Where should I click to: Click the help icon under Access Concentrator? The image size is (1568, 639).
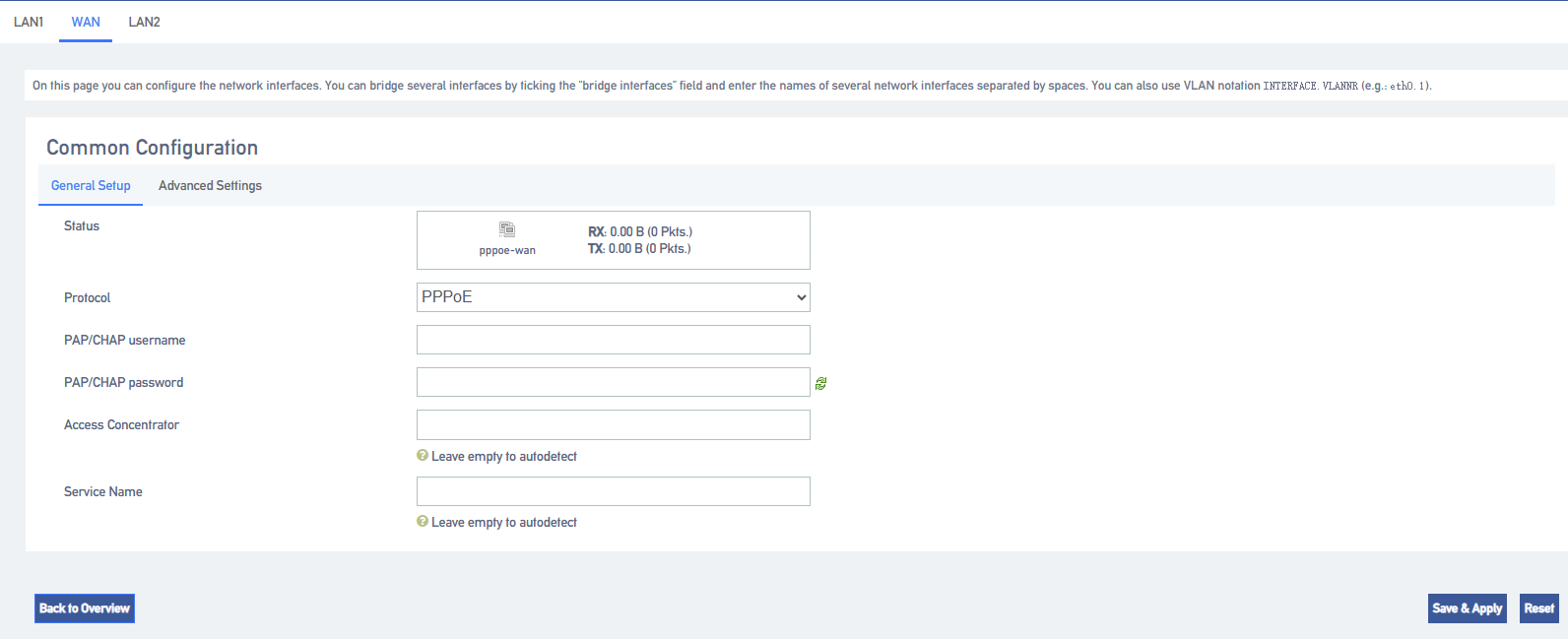(x=423, y=456)
